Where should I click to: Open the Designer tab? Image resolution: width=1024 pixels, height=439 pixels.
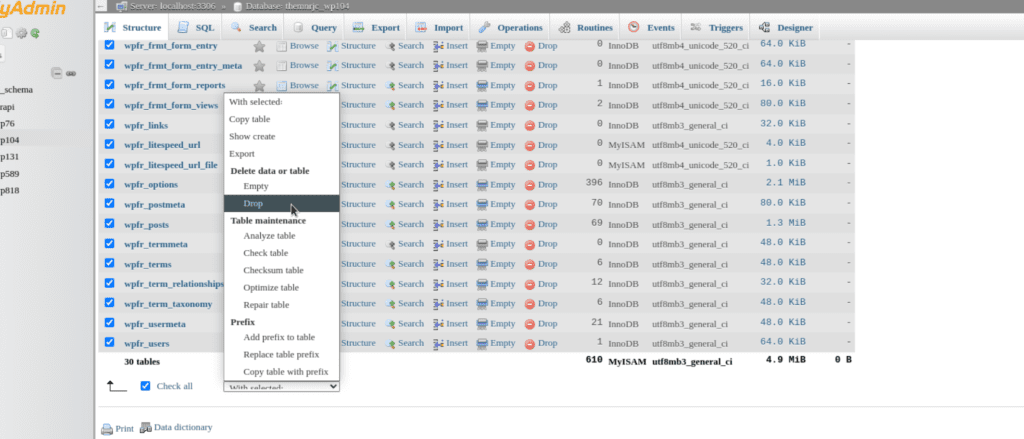[786, 28]
